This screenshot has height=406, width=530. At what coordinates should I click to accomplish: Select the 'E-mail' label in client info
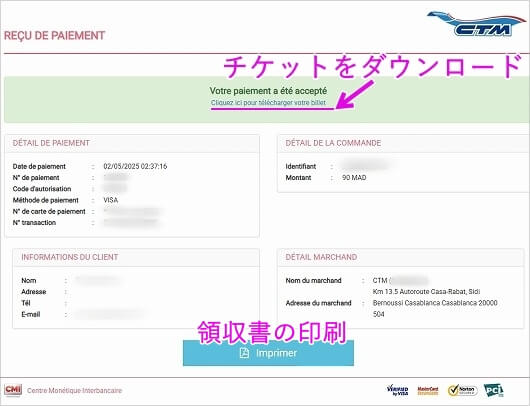[31, 314]
